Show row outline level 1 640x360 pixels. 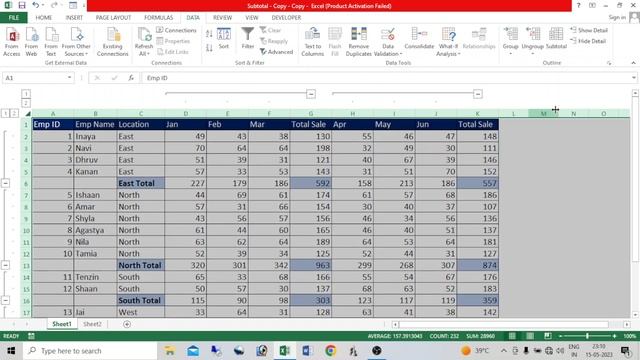(5, 113)
